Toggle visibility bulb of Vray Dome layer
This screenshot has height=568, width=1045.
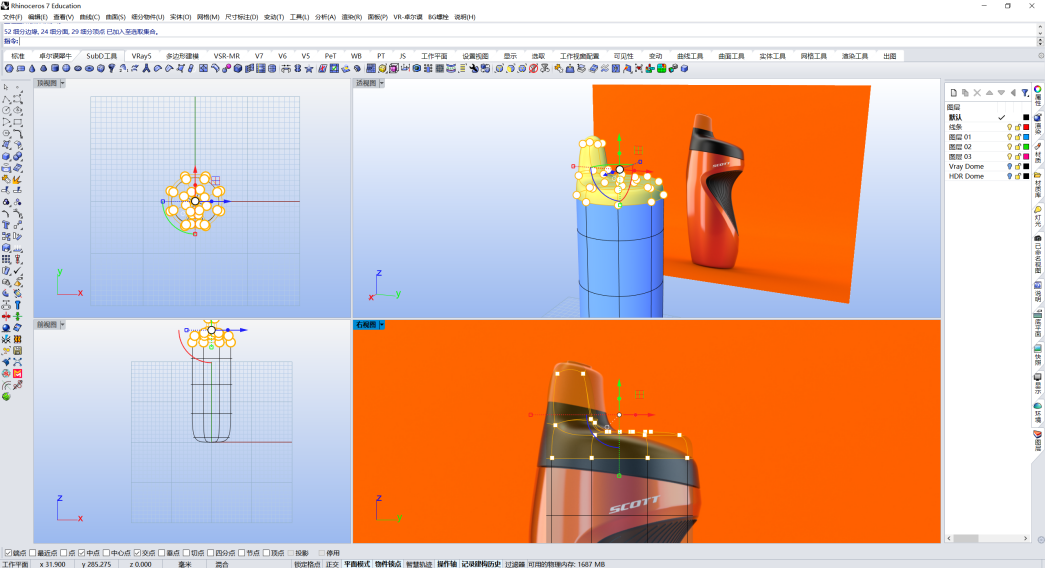(x=1009, y=167)
